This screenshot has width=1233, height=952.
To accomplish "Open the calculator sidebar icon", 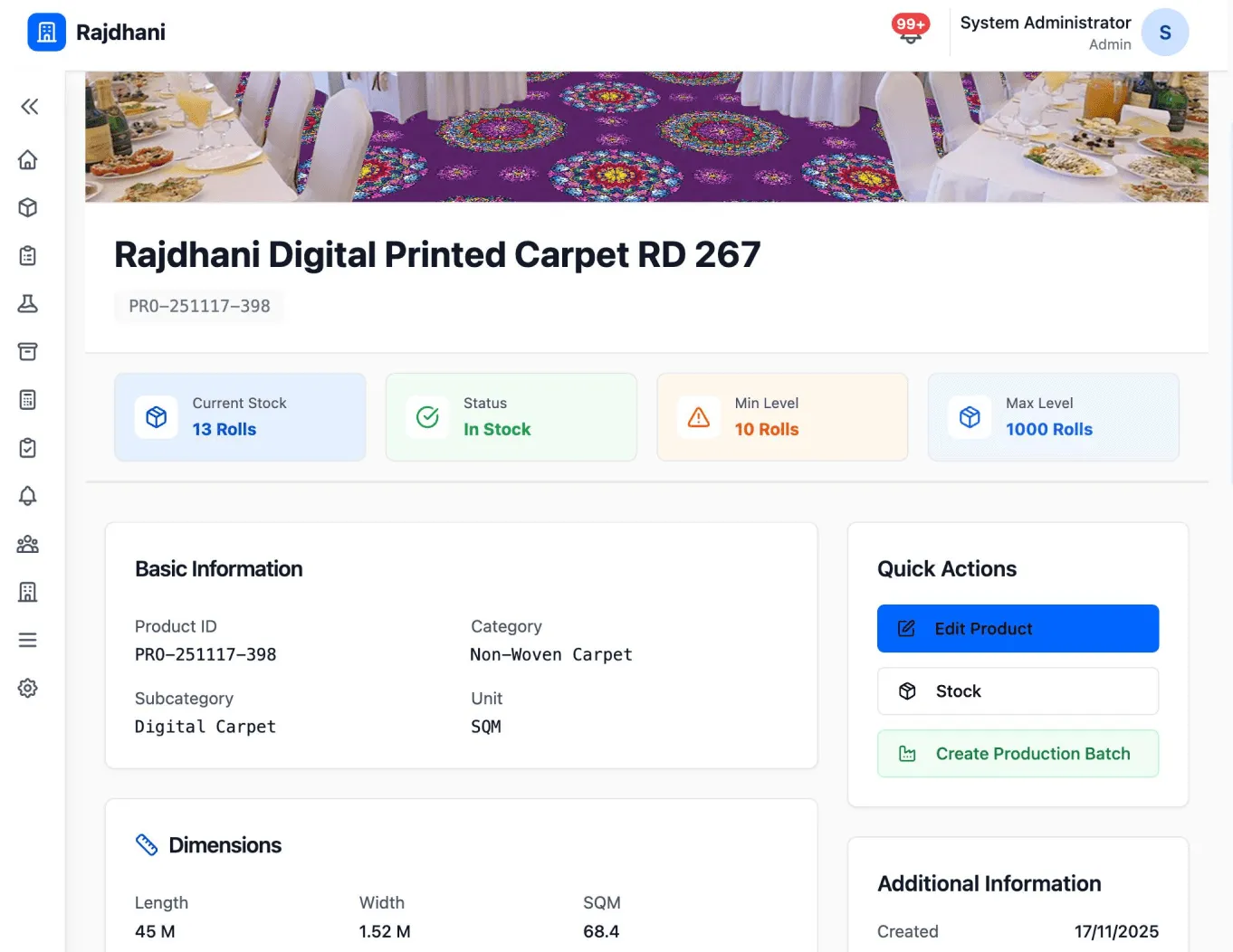I will coord(28,400).
